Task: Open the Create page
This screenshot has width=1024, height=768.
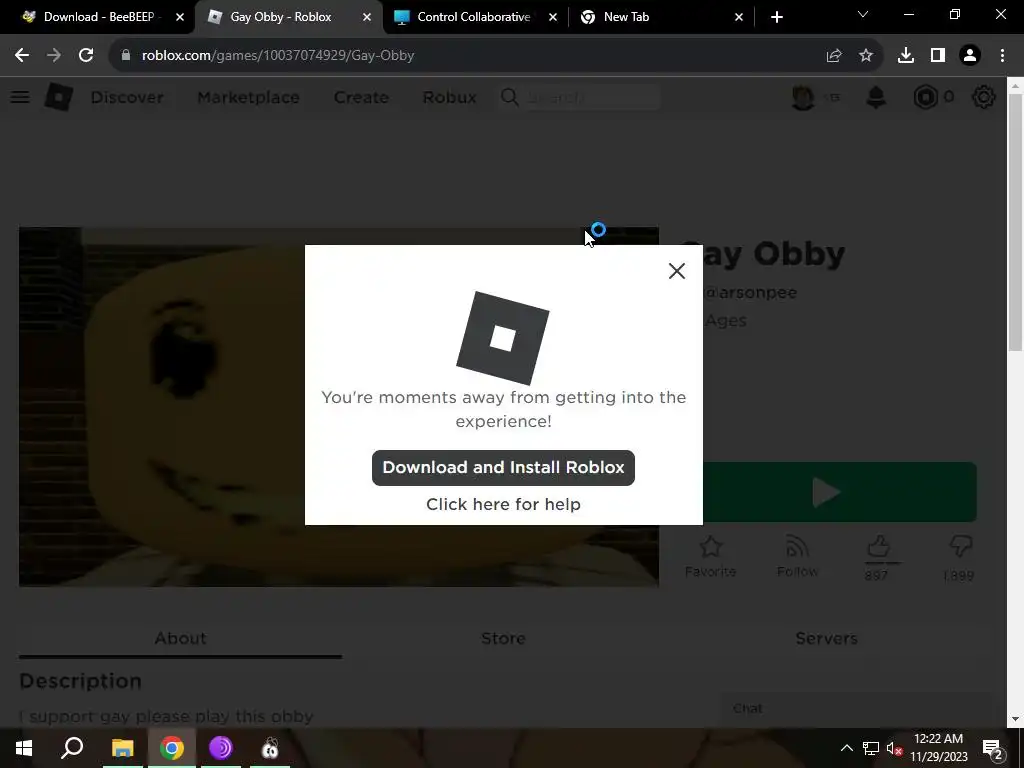Action: [361, 97]
